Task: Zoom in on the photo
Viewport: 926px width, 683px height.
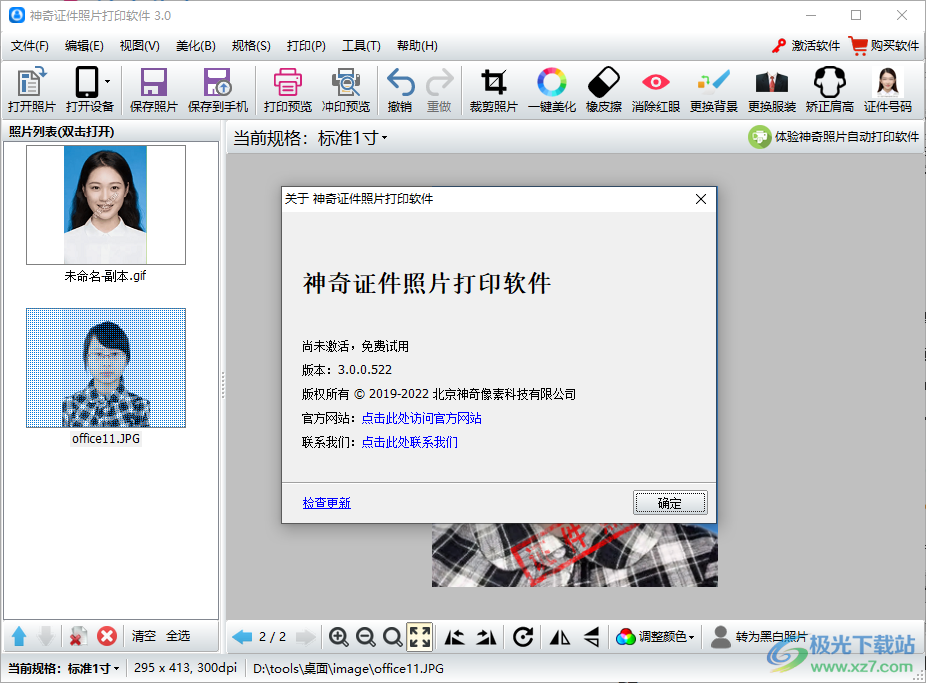Action: click(x=339, y=637)
